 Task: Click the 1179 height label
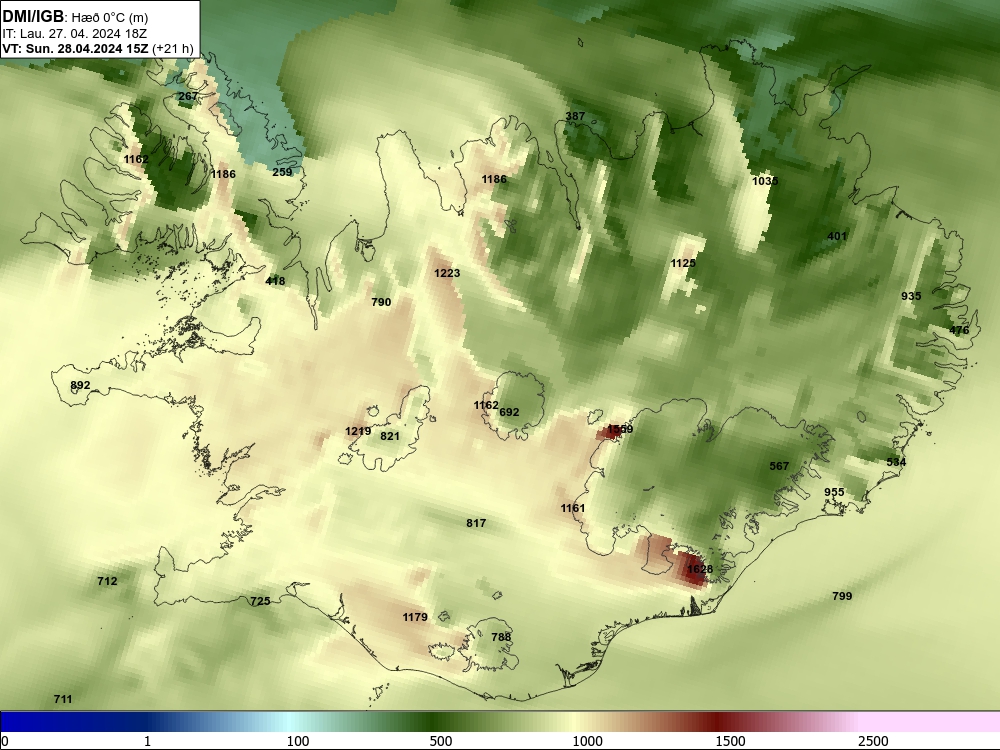(x=415, y=617)
